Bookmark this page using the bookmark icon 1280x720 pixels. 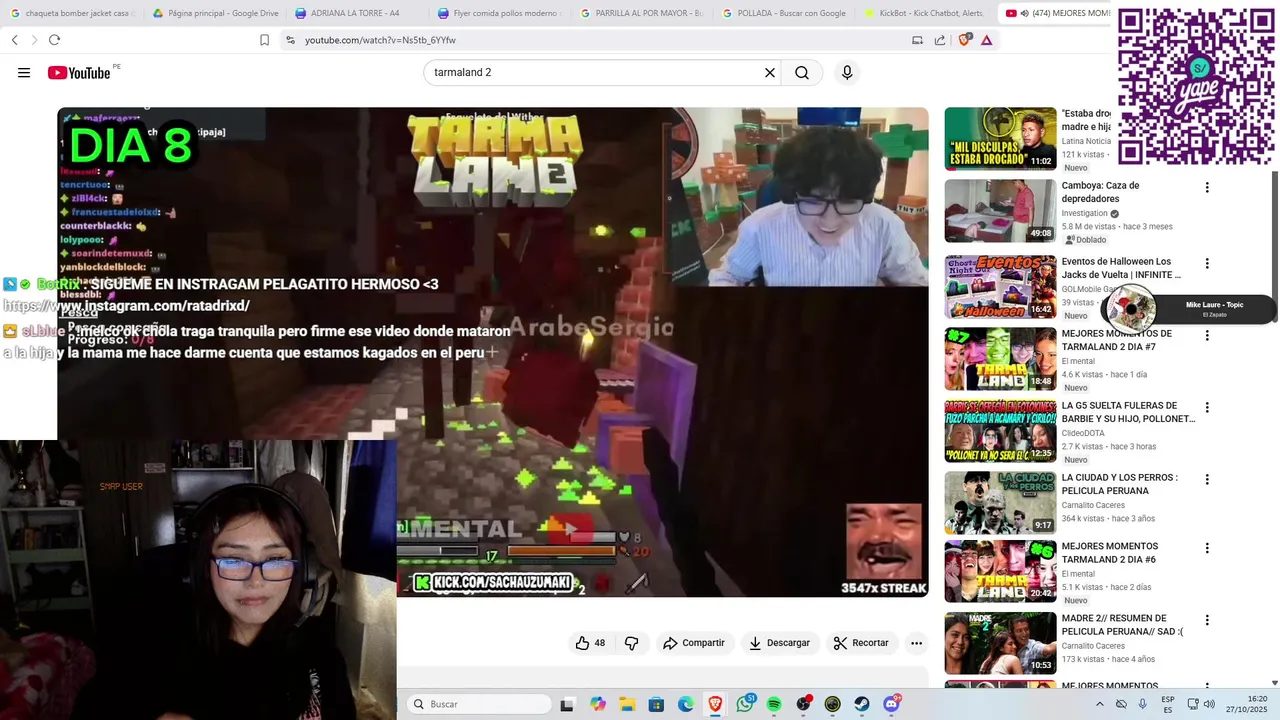(264, 40)
